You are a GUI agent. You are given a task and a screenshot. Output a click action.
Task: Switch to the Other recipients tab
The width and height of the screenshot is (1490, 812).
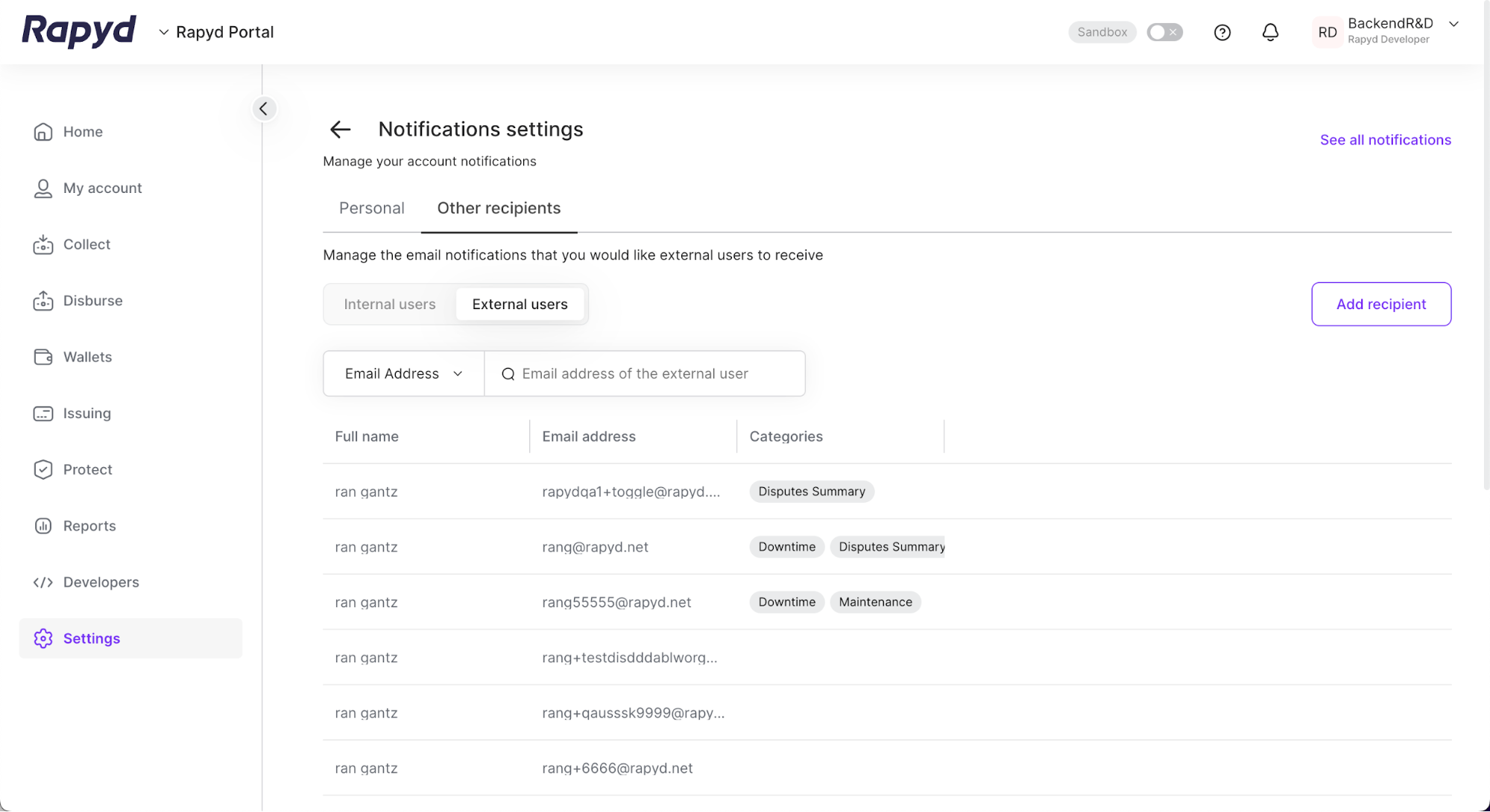499,208
